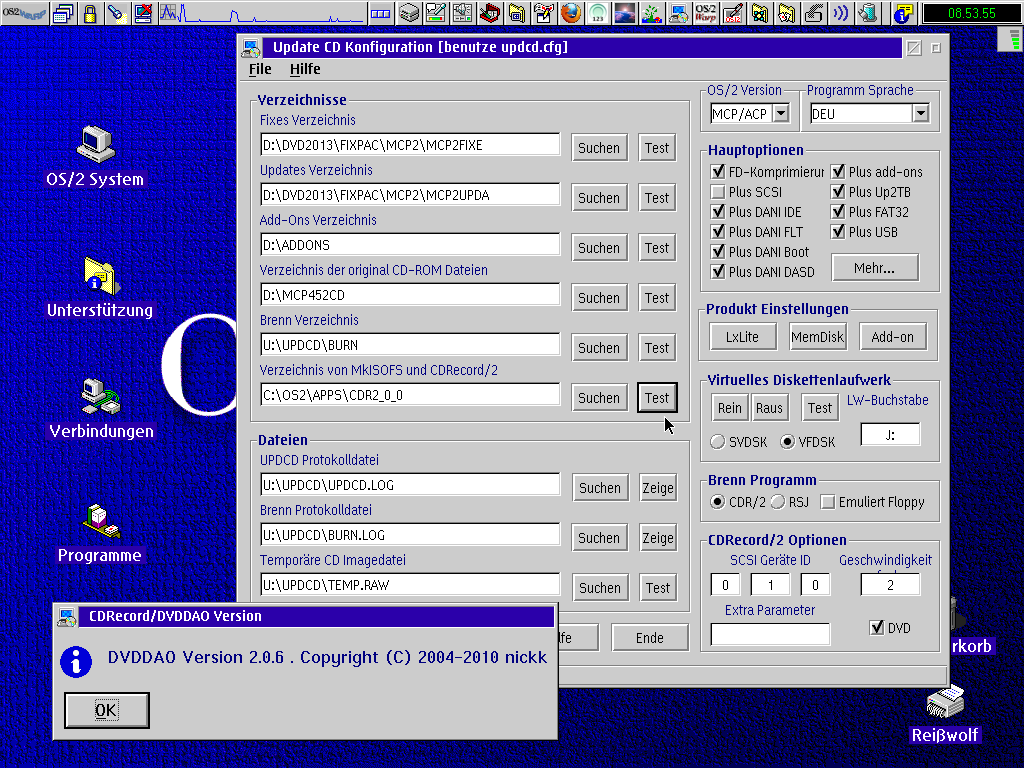This screenshot has width=1024, height=768.
Task: Launch Firefox from the WarpCenter tray
Action: (571, 13)
